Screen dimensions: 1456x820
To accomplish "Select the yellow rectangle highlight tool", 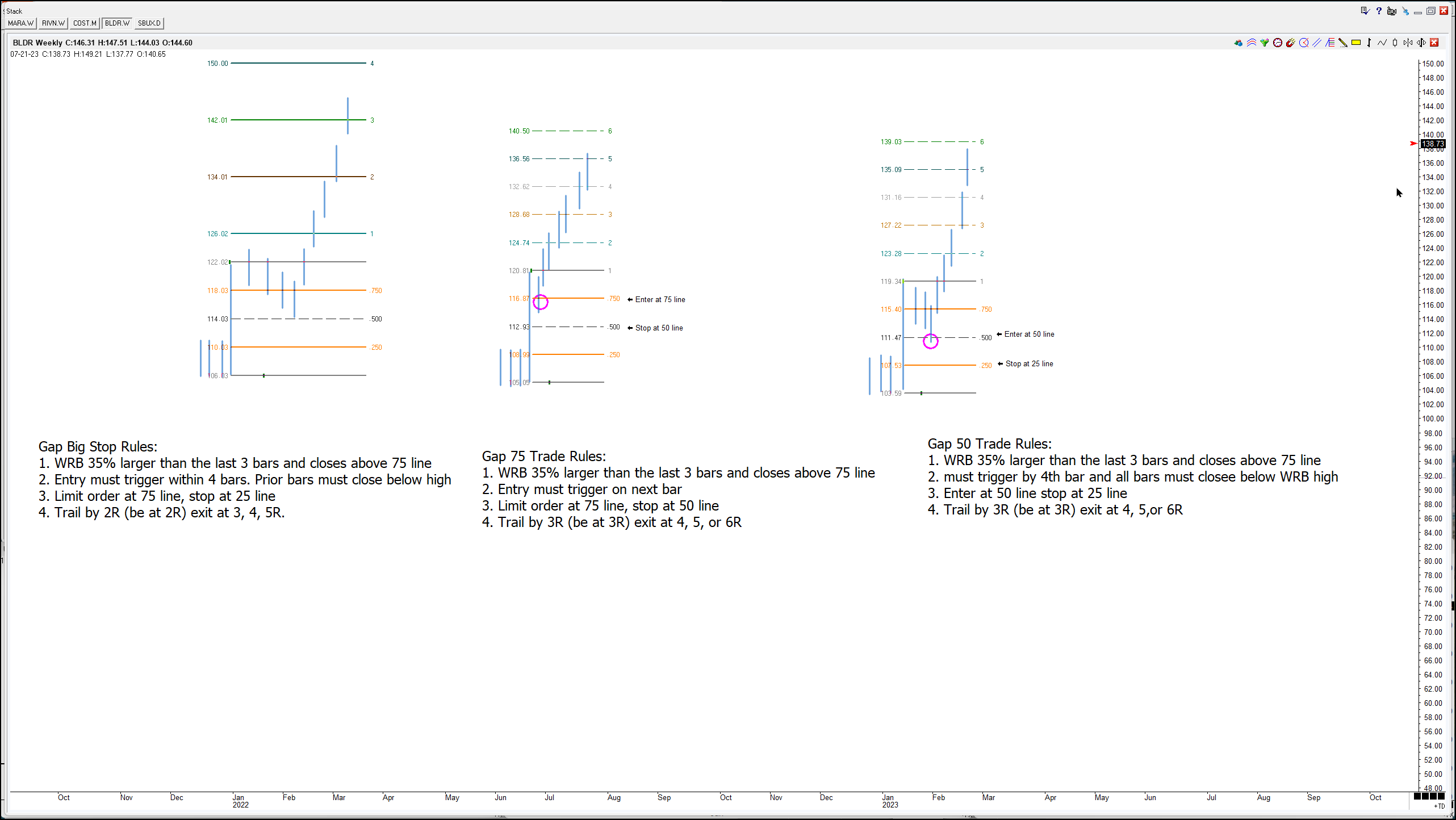I will 1356,43.
